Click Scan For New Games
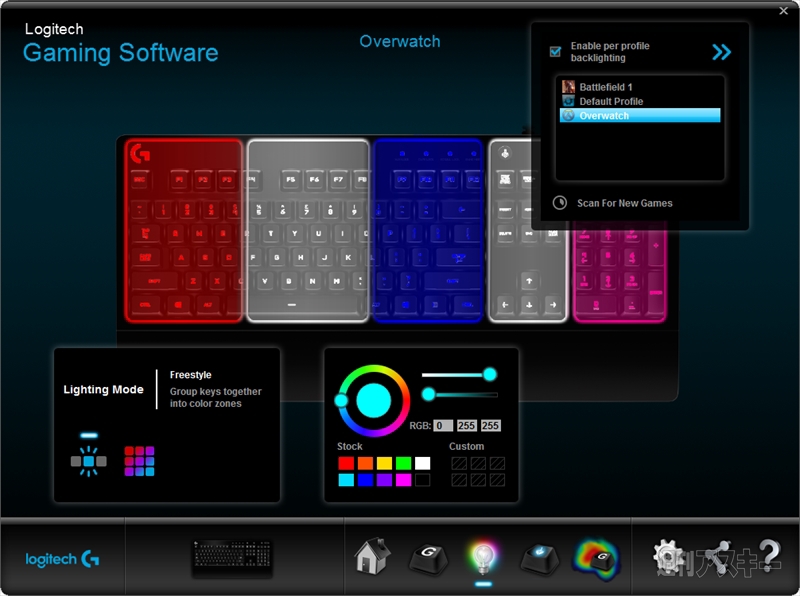Viewport: 800px width, 596px height. 624,203
